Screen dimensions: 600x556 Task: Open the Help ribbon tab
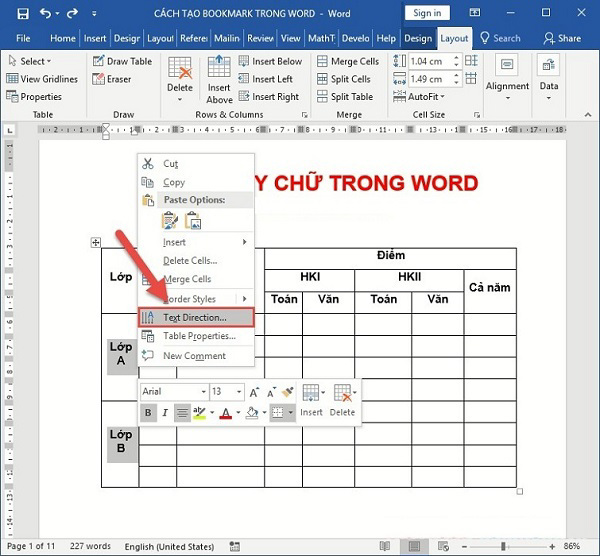[x=386, y=38]
